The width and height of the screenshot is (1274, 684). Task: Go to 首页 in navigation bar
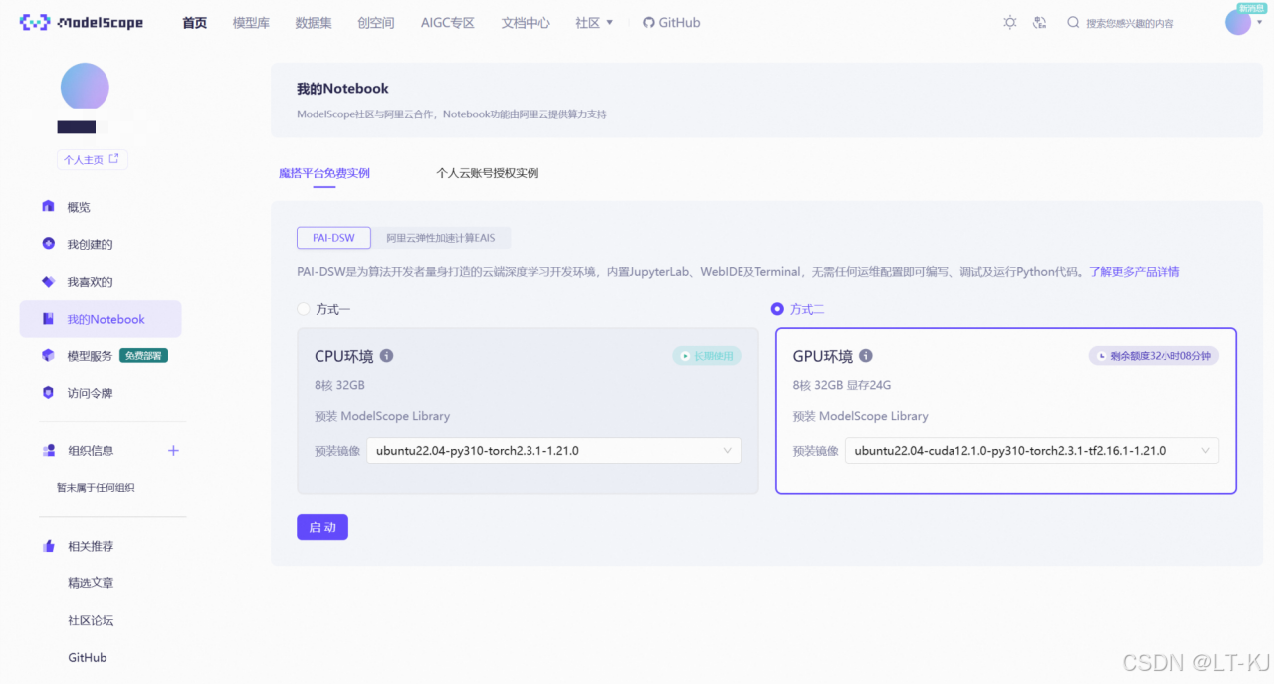tap(195, 22)
